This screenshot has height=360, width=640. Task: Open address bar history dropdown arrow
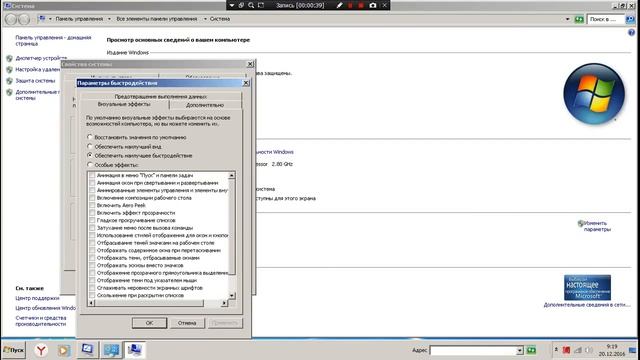coord(567,19)
